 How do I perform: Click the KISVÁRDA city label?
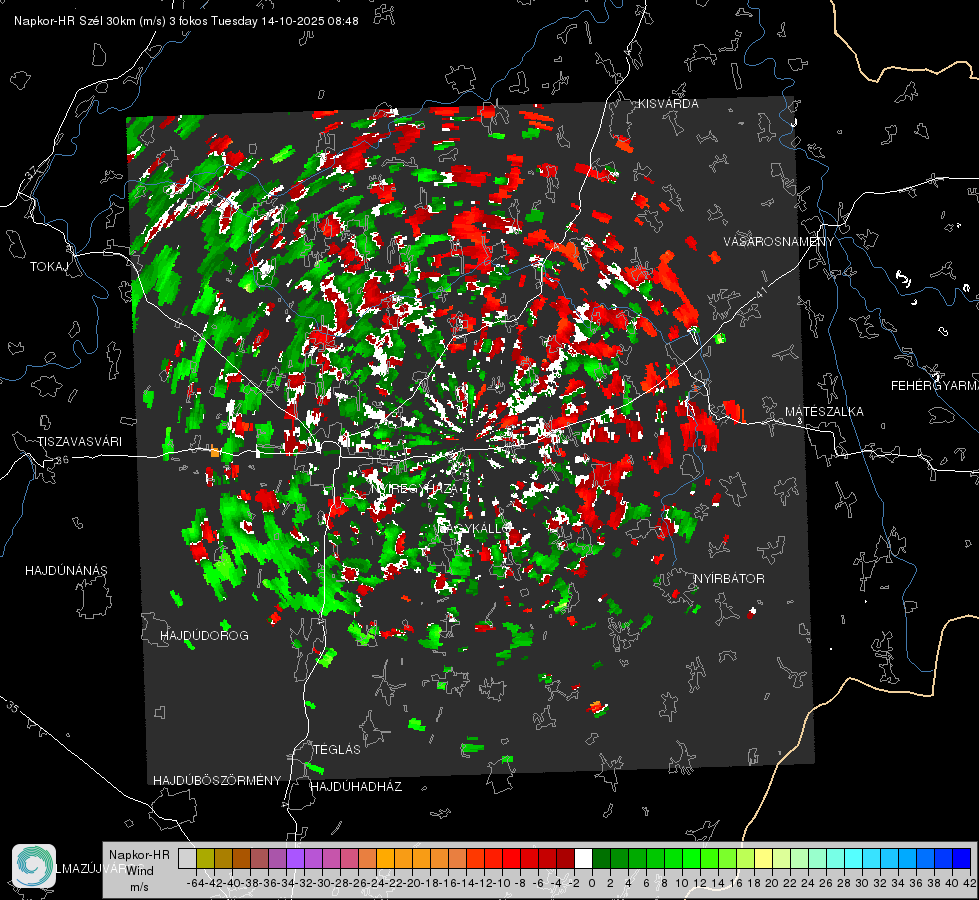(669, 104)
